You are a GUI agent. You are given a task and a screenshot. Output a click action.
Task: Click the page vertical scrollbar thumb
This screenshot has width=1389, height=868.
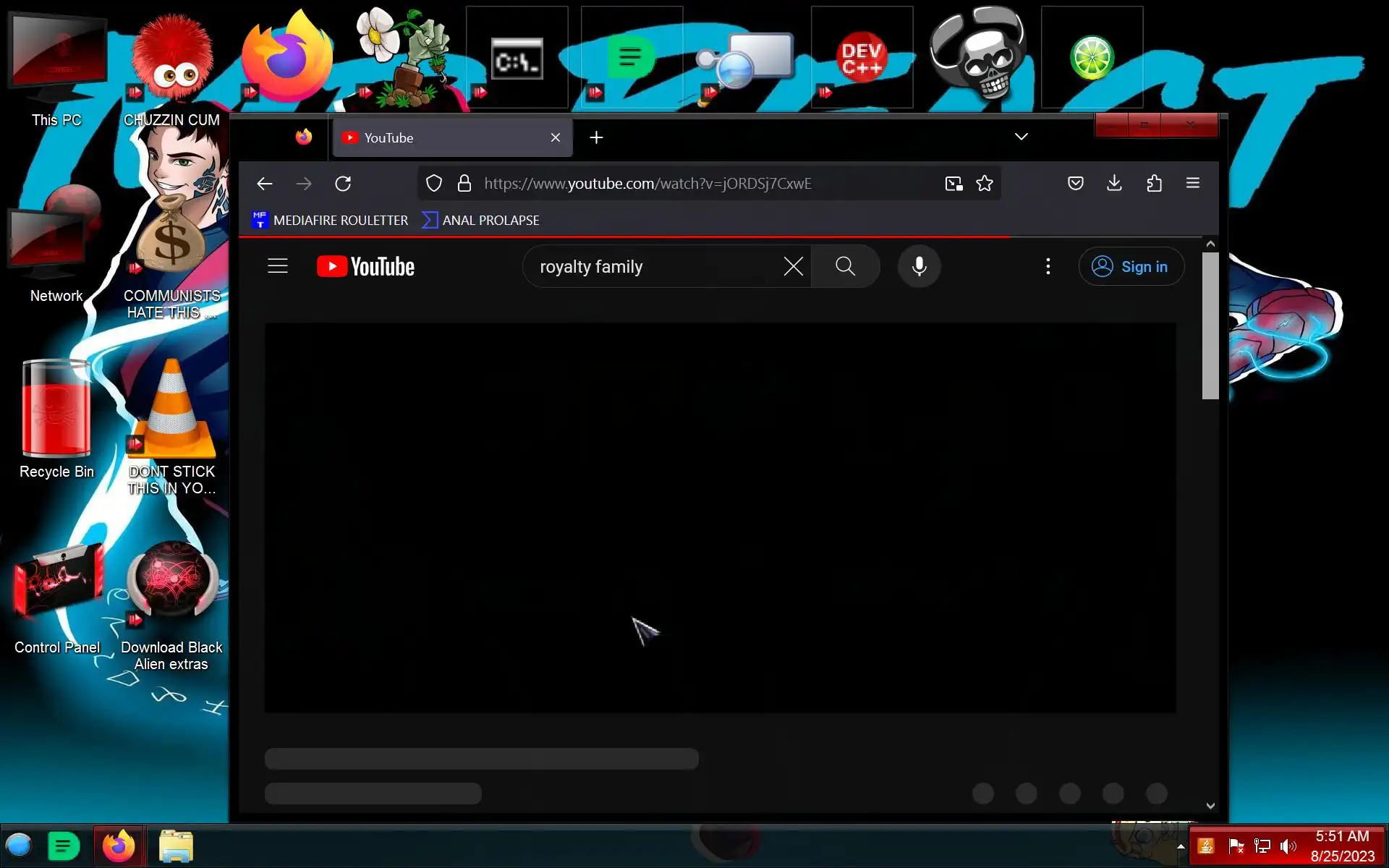click(1210, 325)
